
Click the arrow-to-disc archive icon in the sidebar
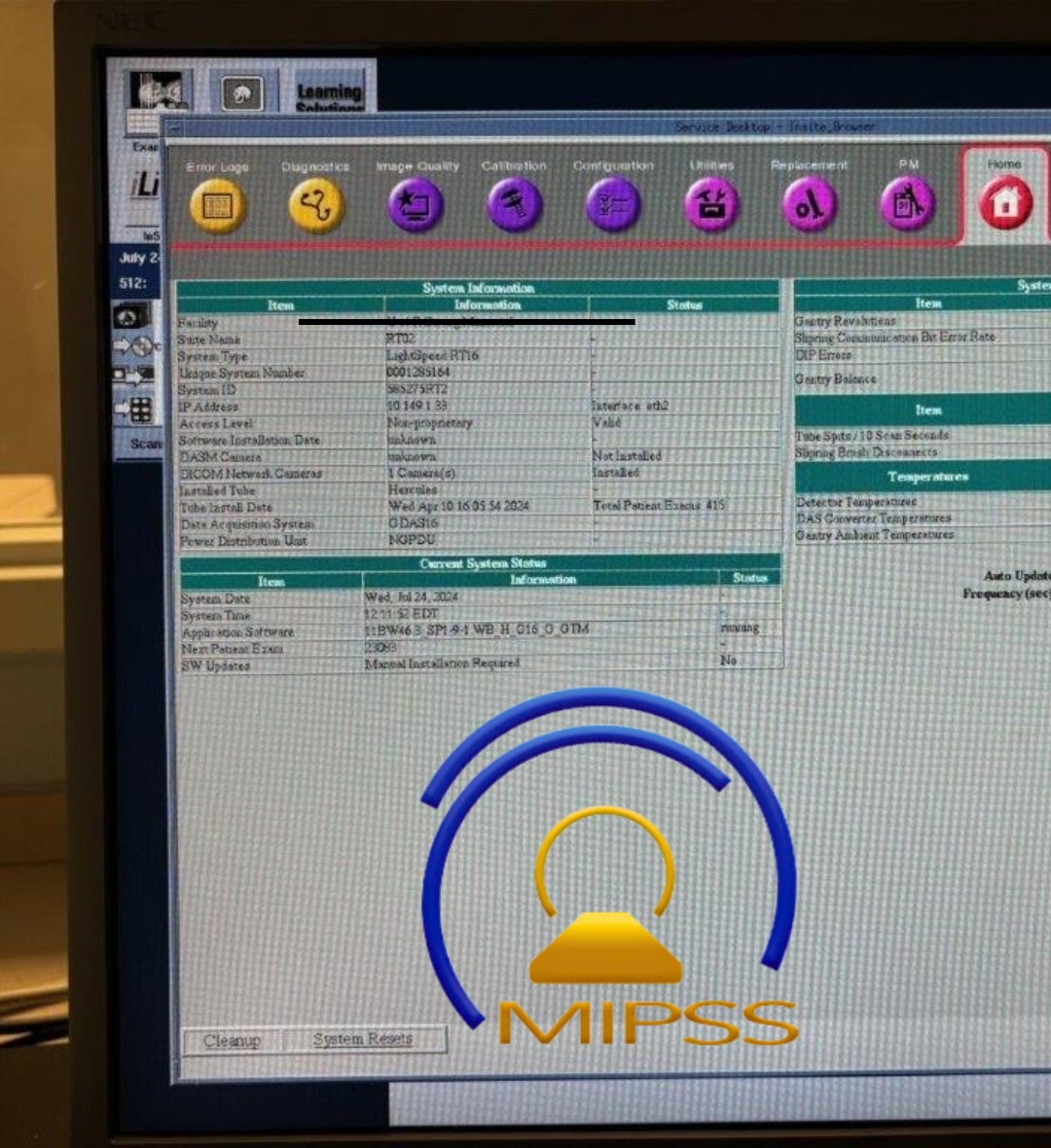coord(134,345)
